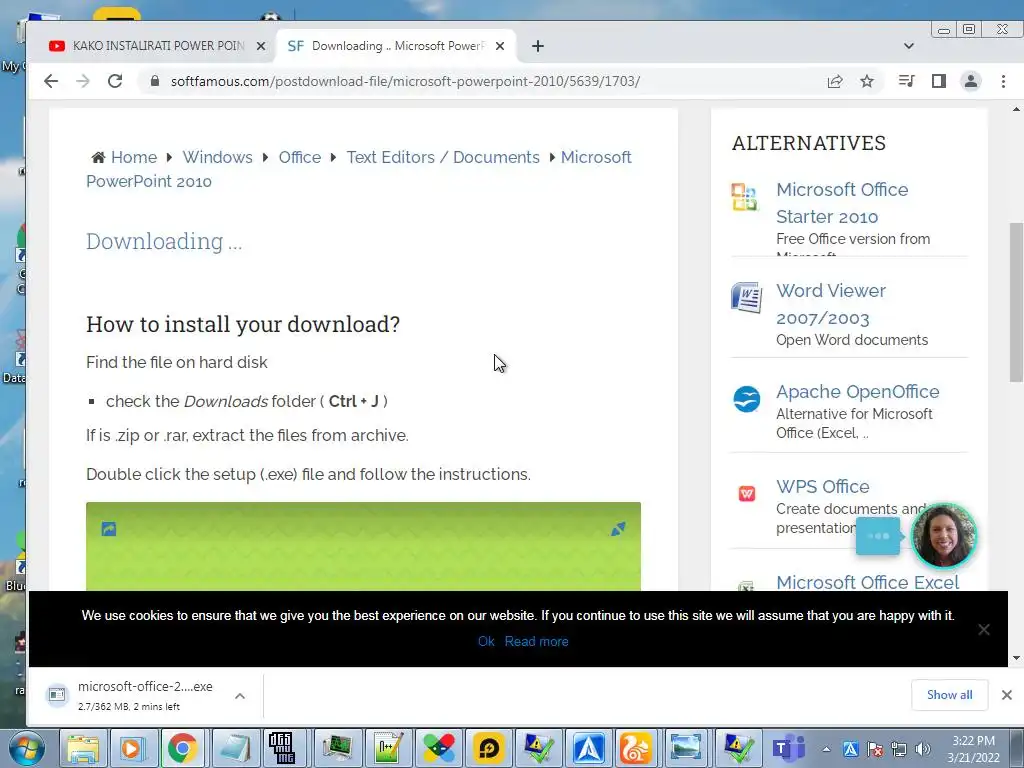
Task: Open the Windows breadcrumb link
Action: point(217,157)
